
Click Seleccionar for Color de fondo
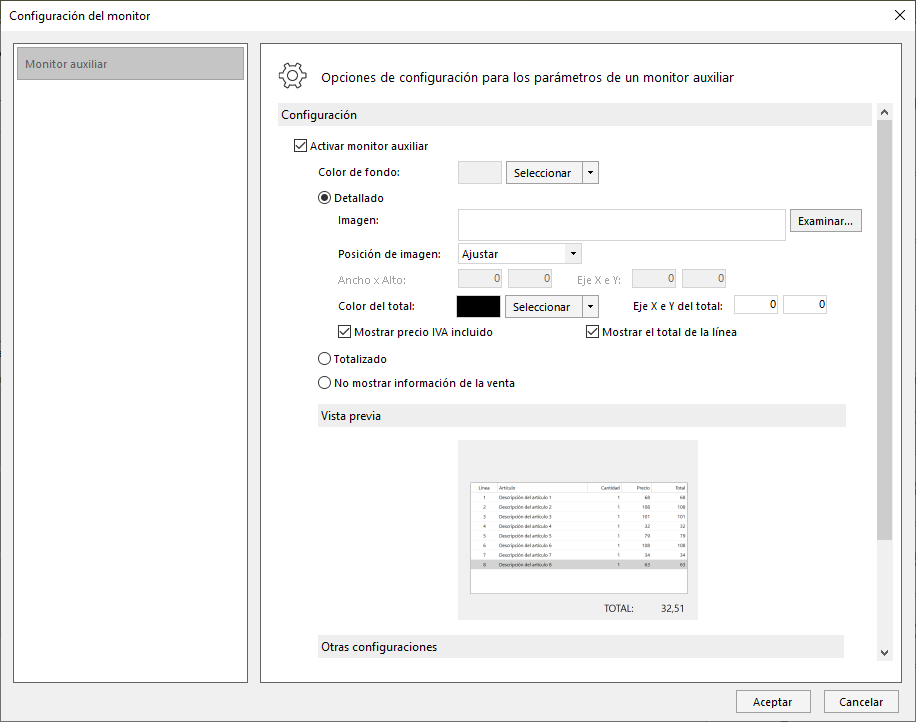(x=543, y=173)
